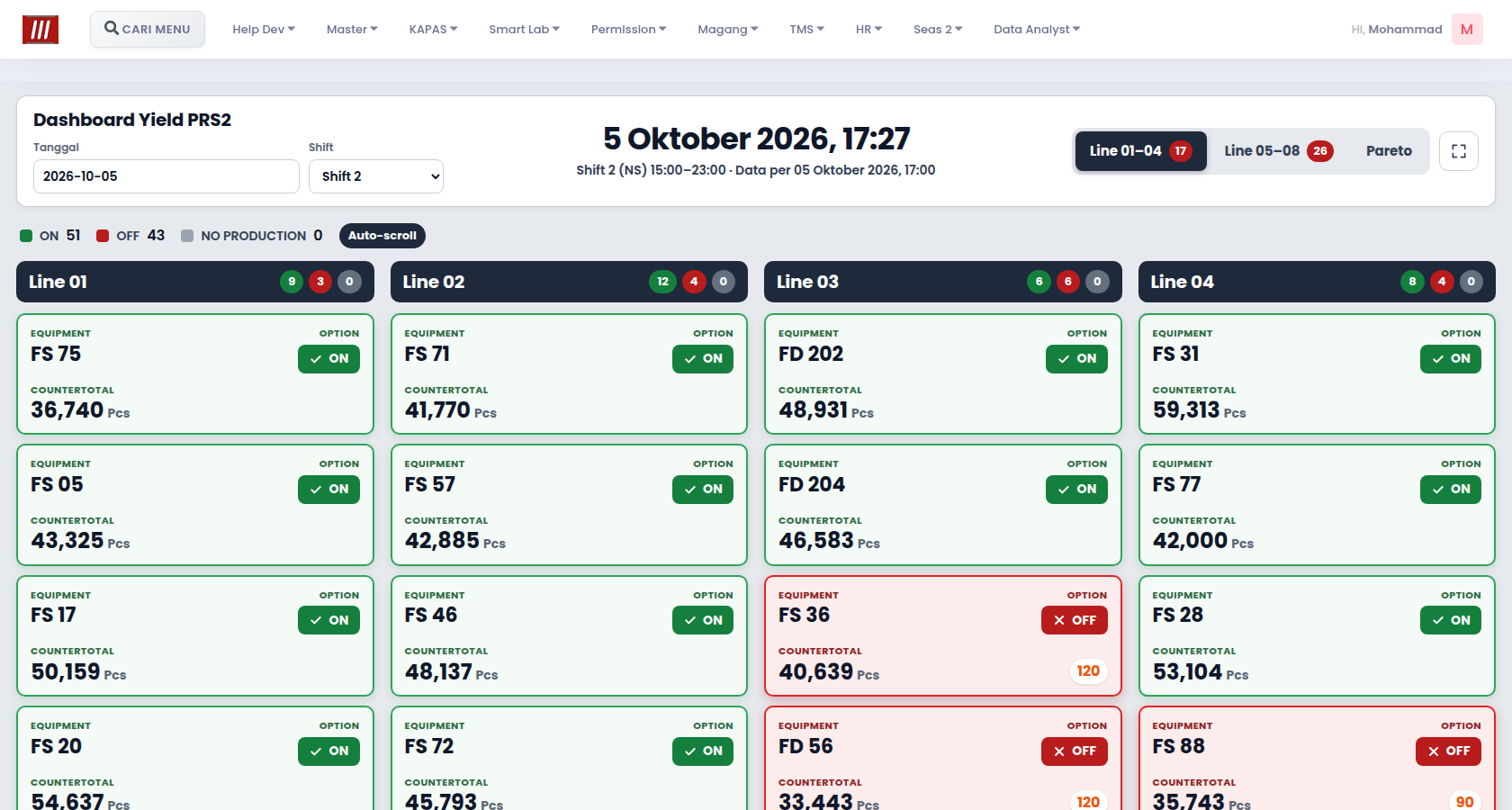1512x810 pixels.
Task: Open the TMS menu
Action: [806, 29]
